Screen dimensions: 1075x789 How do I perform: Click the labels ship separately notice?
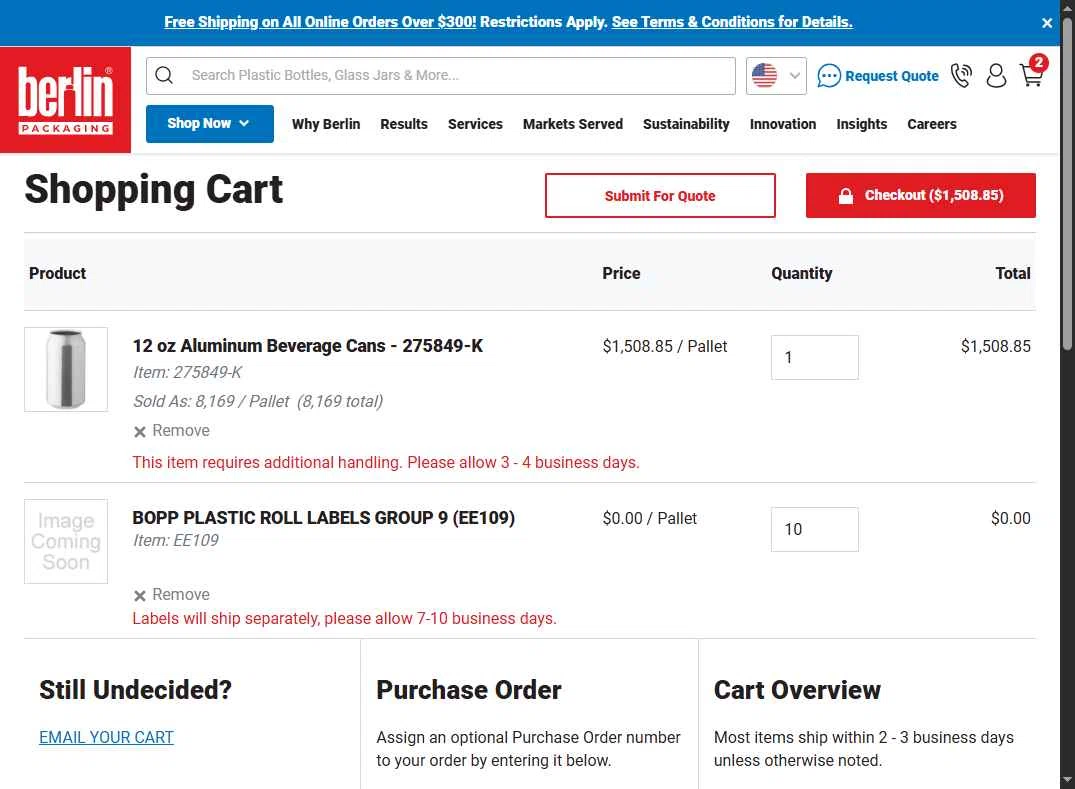344,618
